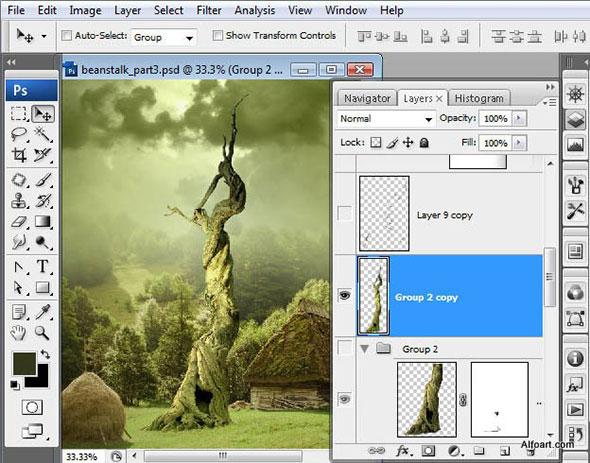
Task: Switch to the Histogram tab
Action: pyautogui.click(x=479, y=98)
